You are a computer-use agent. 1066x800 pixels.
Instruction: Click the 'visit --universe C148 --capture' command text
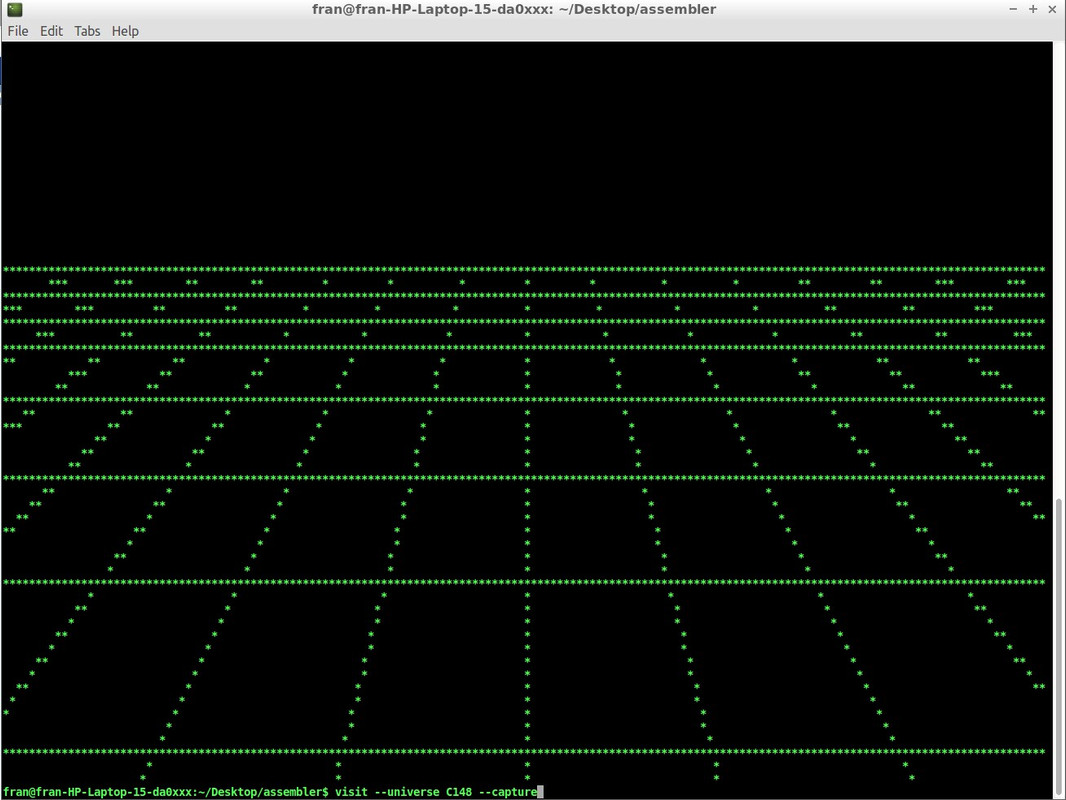pos(436,792)
